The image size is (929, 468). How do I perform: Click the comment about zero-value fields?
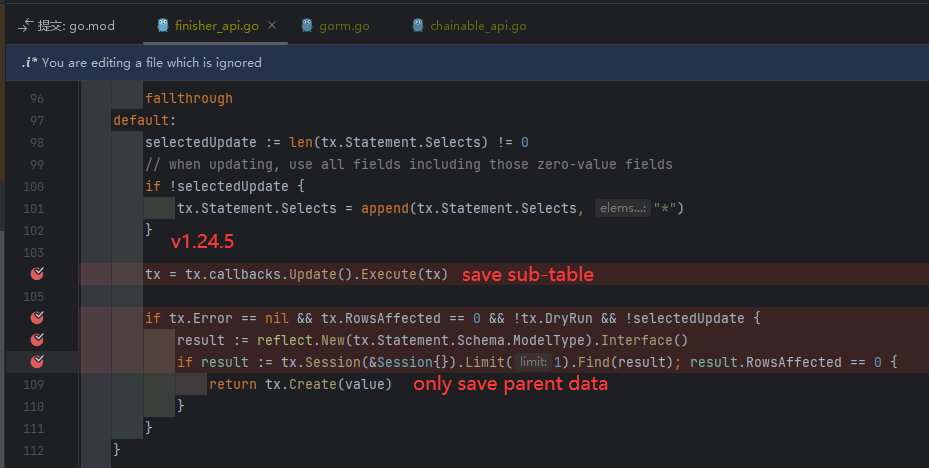[x=409, y=164]
